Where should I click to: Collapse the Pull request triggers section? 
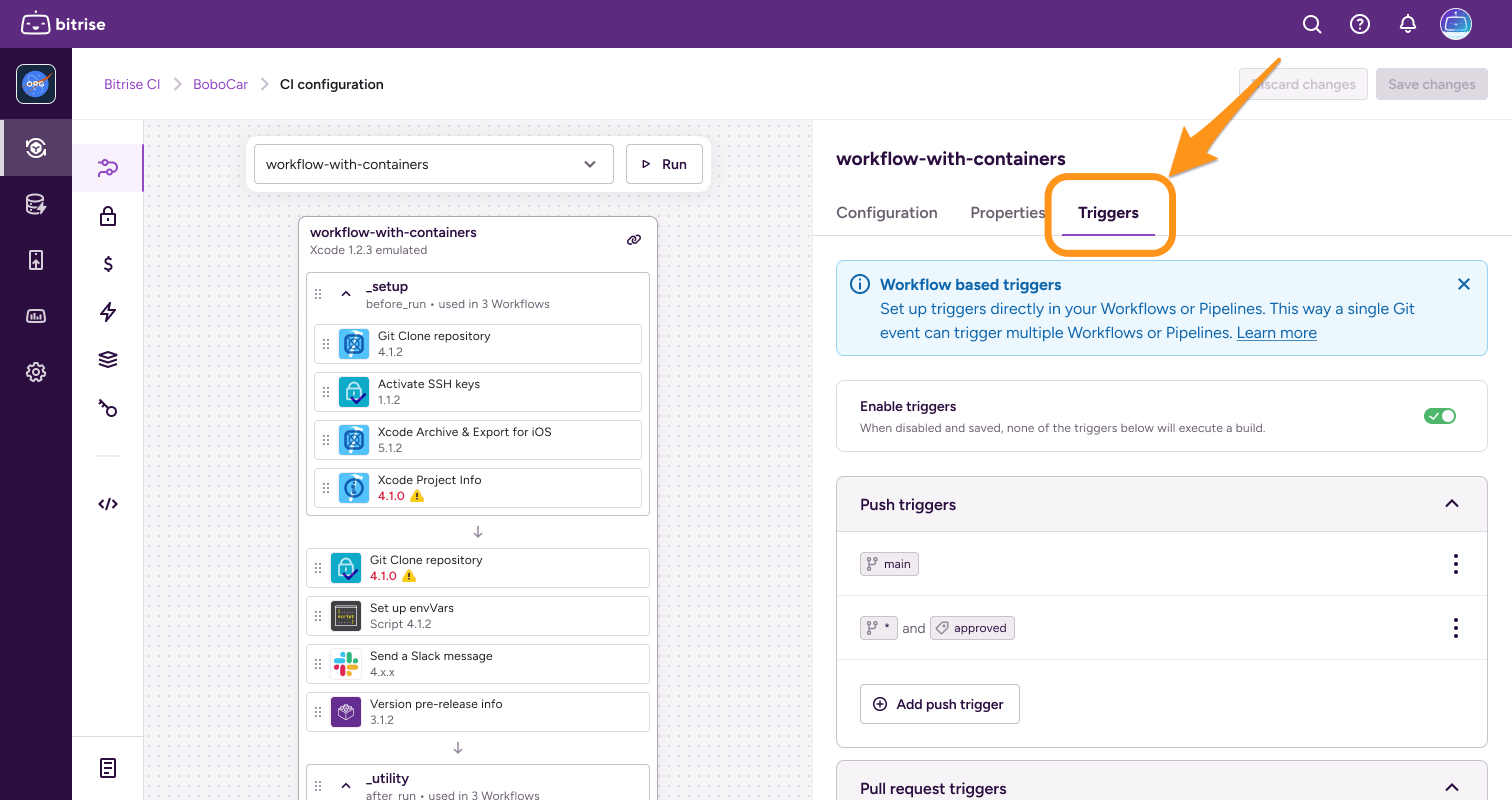pyautogui.click(x=1452, y=788)
